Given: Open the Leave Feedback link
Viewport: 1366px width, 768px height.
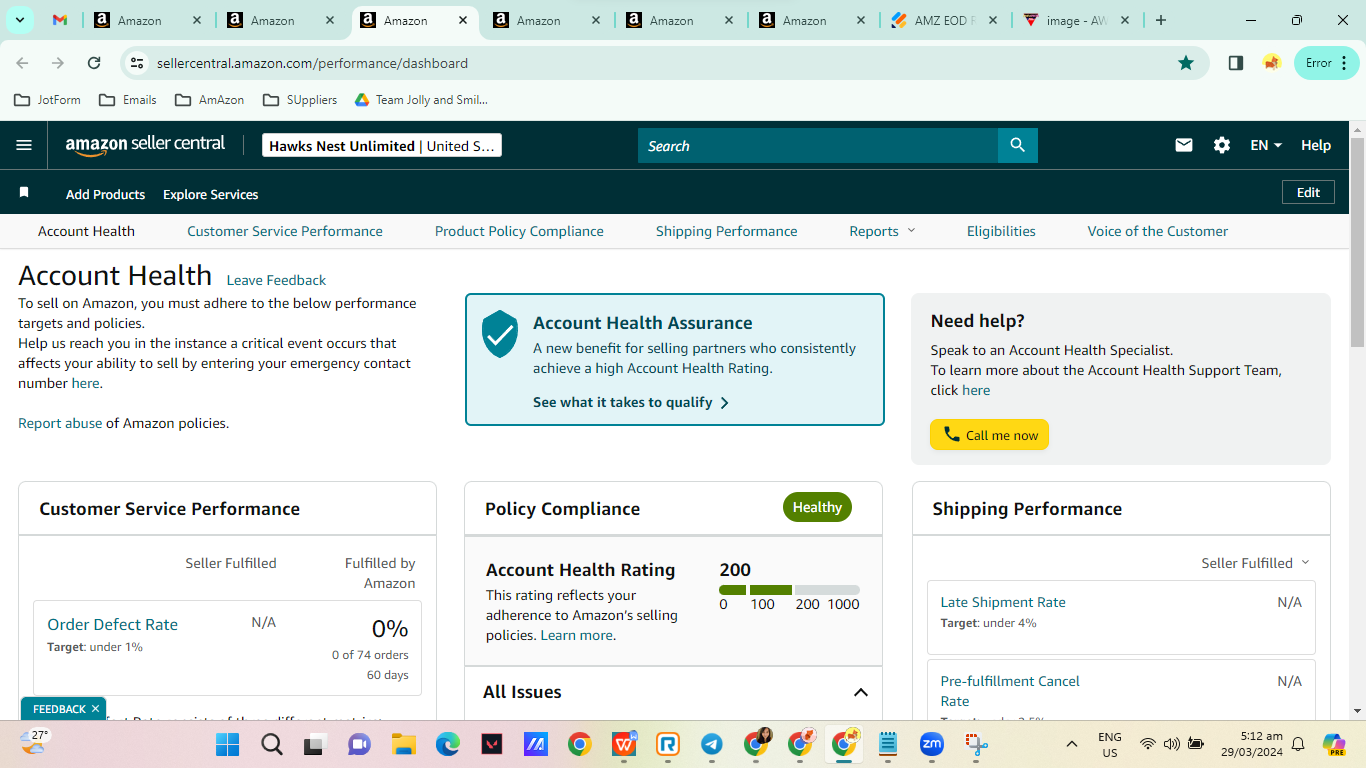Looking at the screenshot, I should coord(276,280).
